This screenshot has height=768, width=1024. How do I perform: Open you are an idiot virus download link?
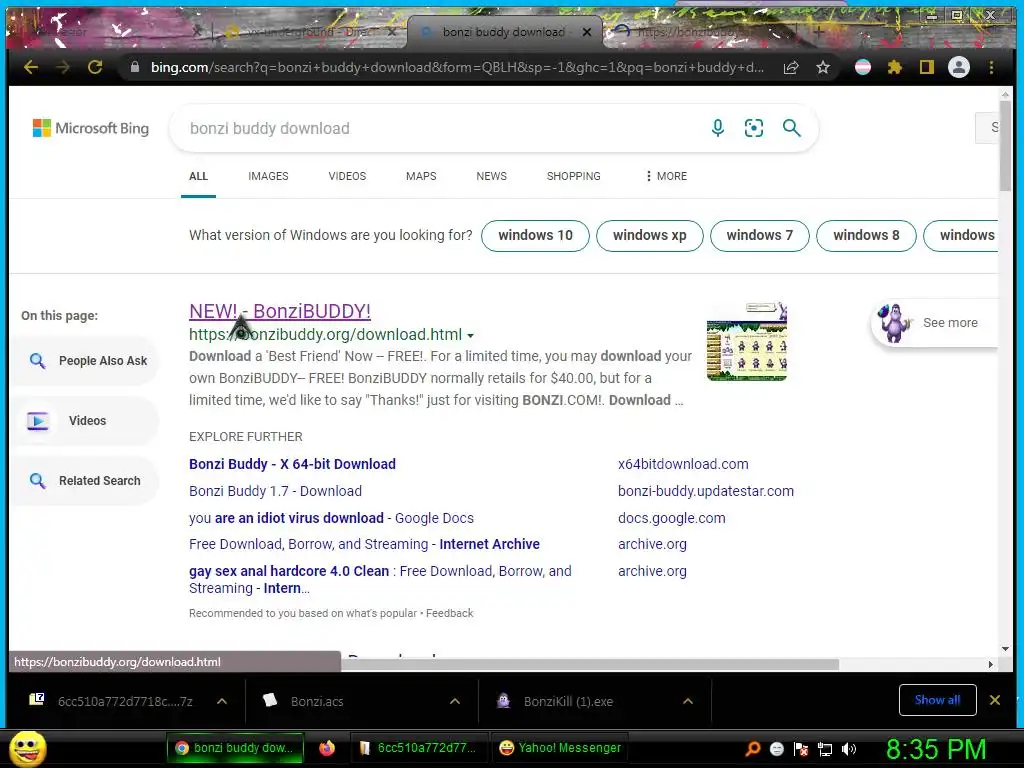click(331, 518)
